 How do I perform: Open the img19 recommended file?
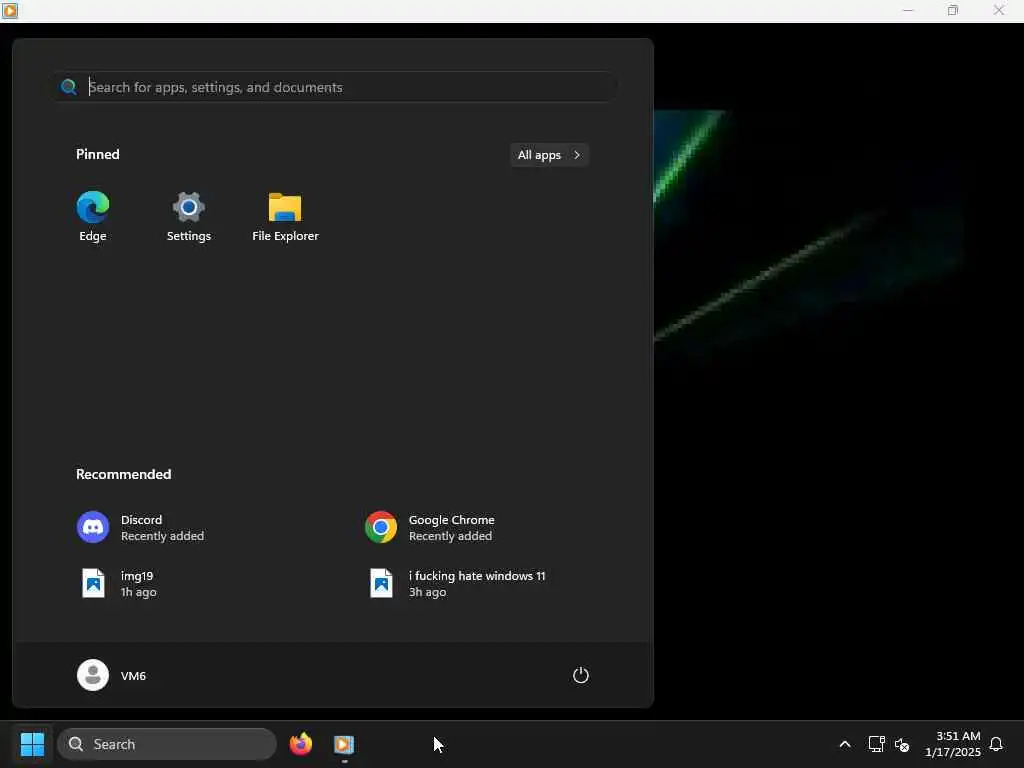coord(118,584)
